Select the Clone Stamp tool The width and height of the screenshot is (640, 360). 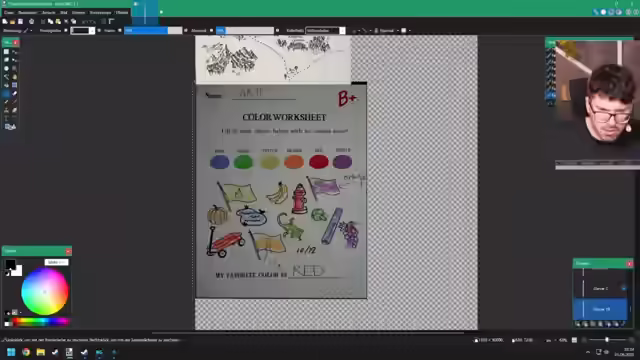(6, 110)
